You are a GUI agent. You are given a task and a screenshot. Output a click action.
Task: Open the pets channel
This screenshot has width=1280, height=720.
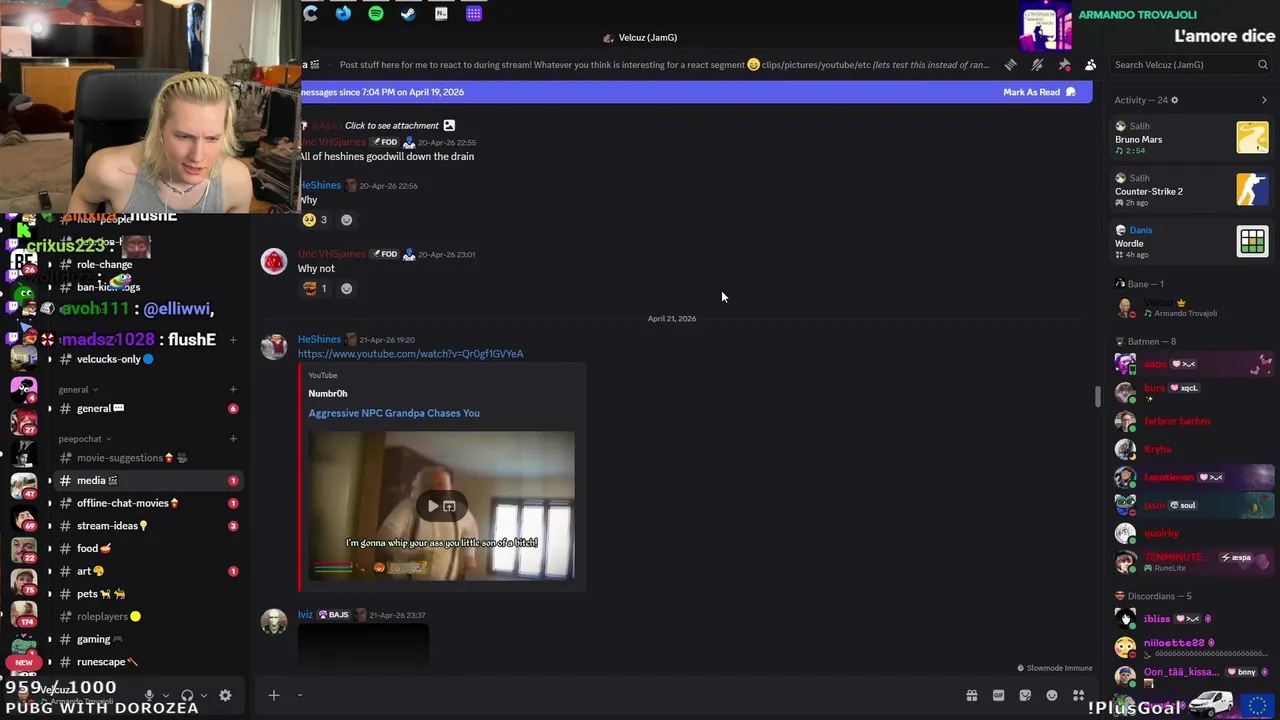[x=146, y=594]
